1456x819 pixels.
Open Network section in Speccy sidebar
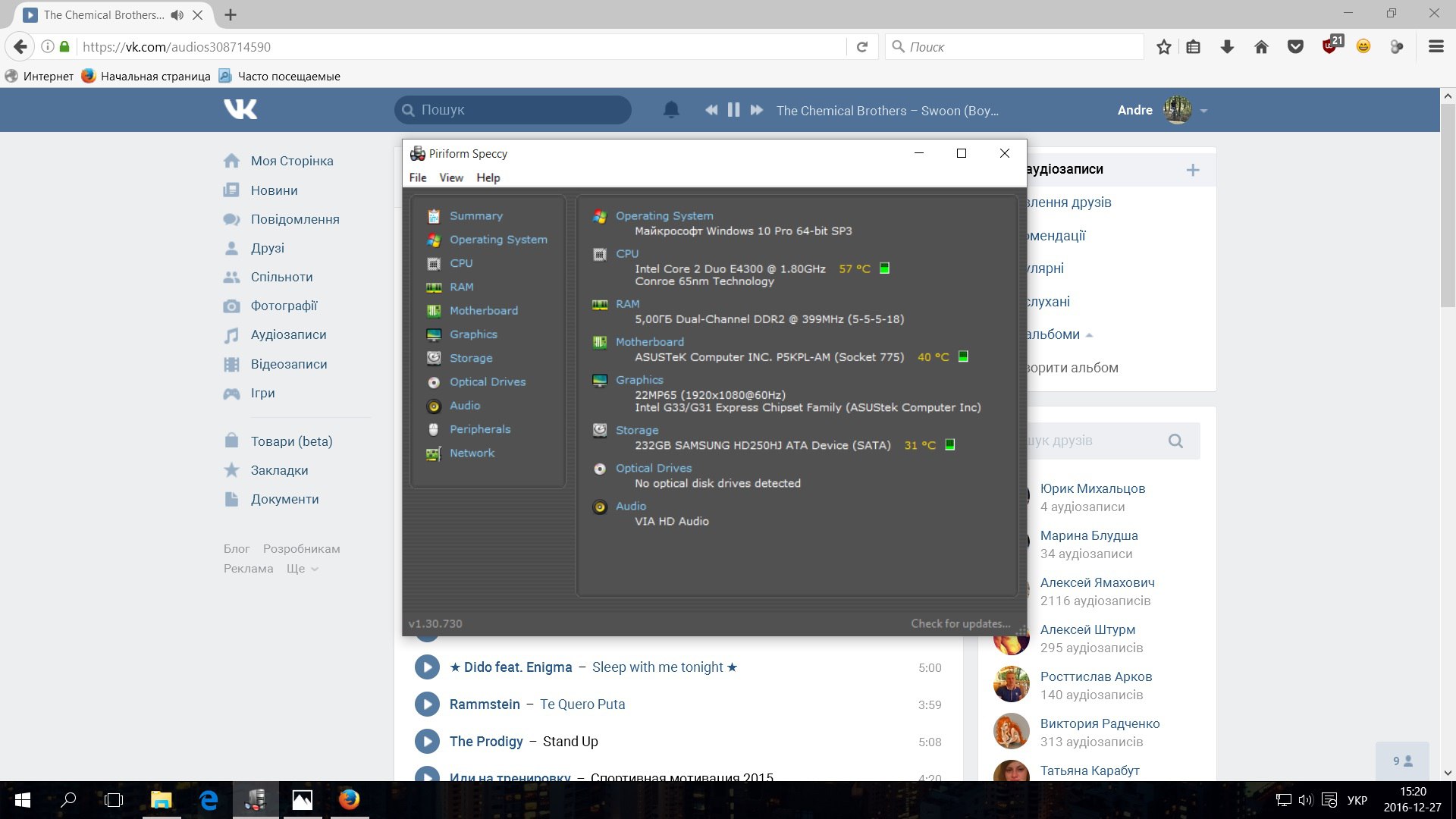pos(472,453)
